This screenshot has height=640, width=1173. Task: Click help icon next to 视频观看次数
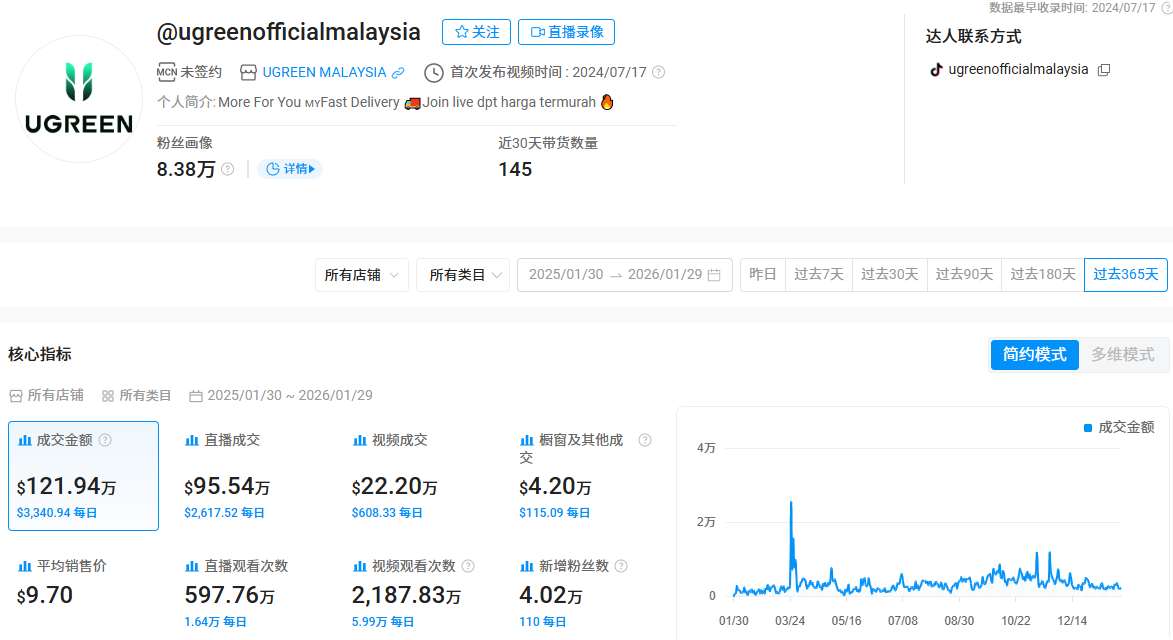(468, 566)
